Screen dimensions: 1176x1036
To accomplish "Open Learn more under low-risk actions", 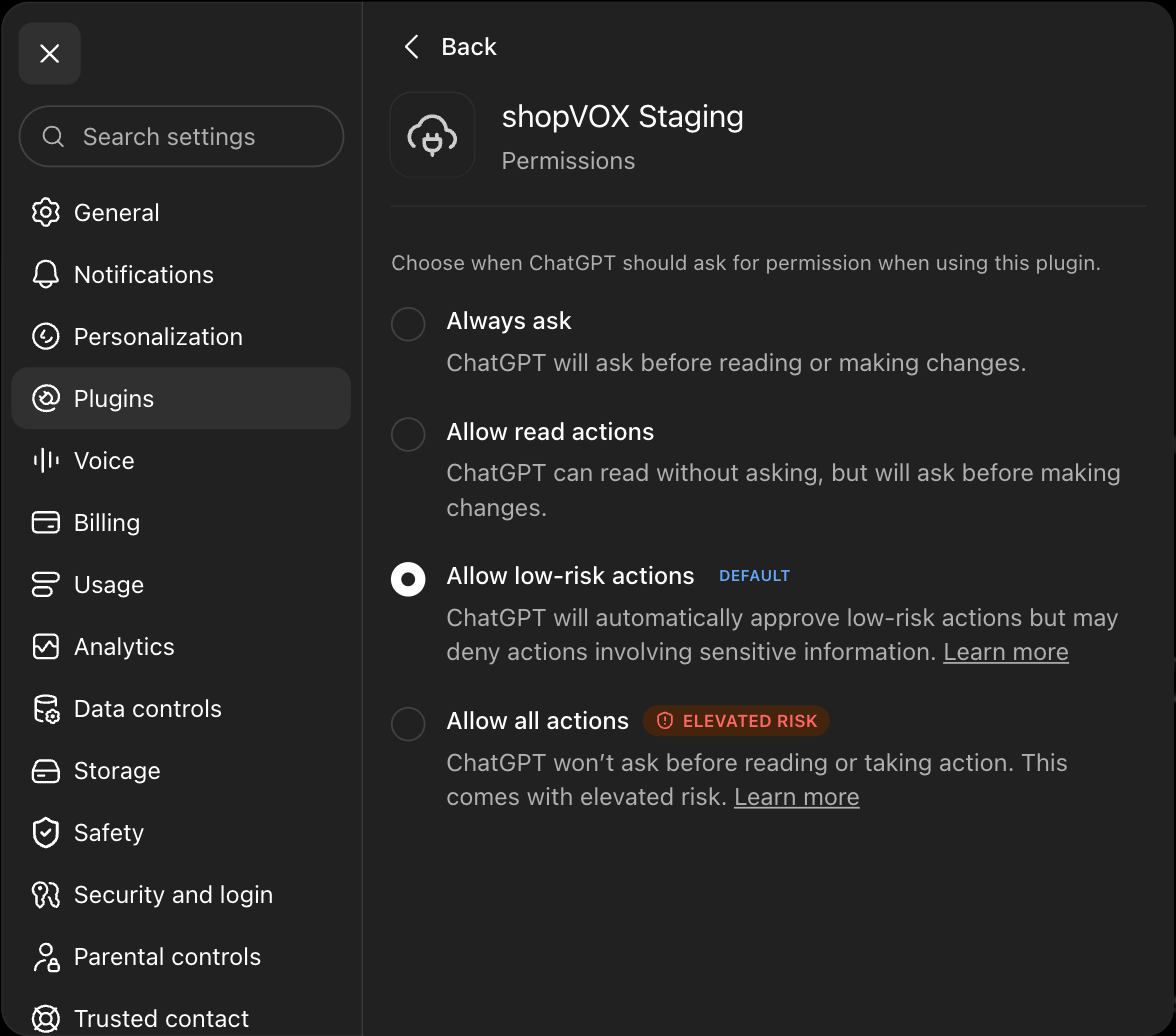I will pos(1006,652).
